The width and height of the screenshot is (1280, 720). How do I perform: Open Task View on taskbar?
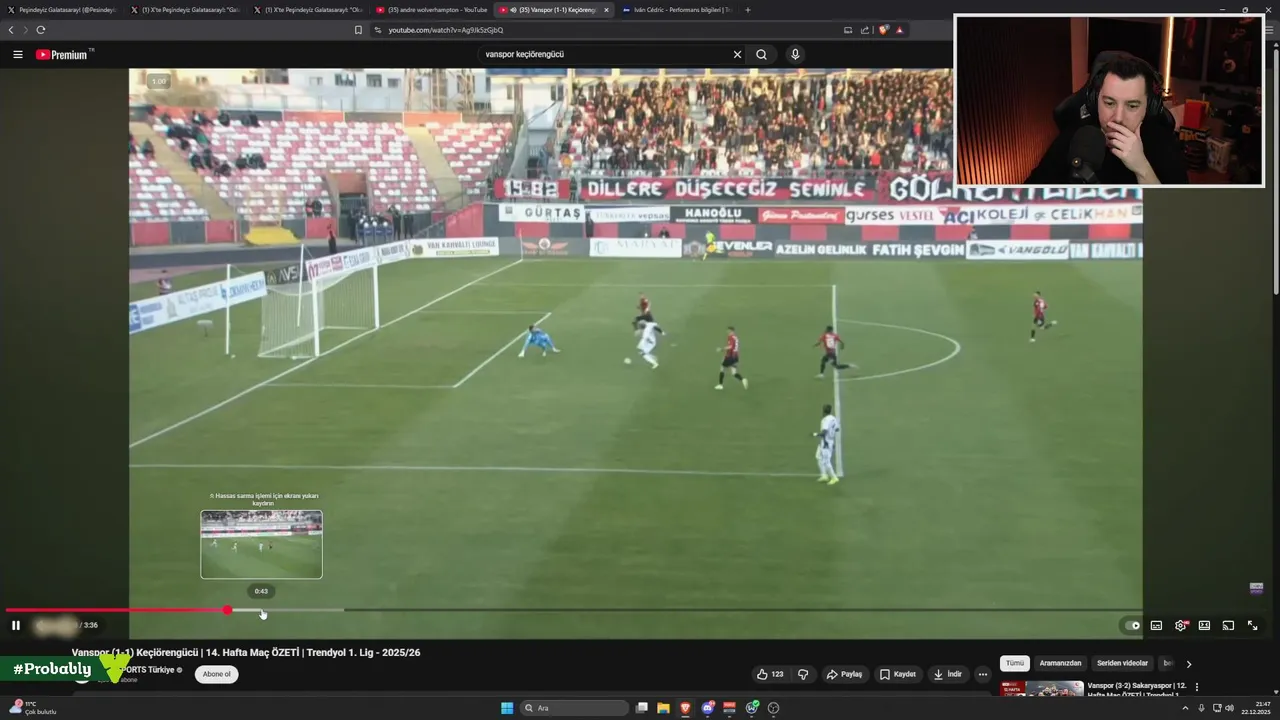tap(642, 708)
